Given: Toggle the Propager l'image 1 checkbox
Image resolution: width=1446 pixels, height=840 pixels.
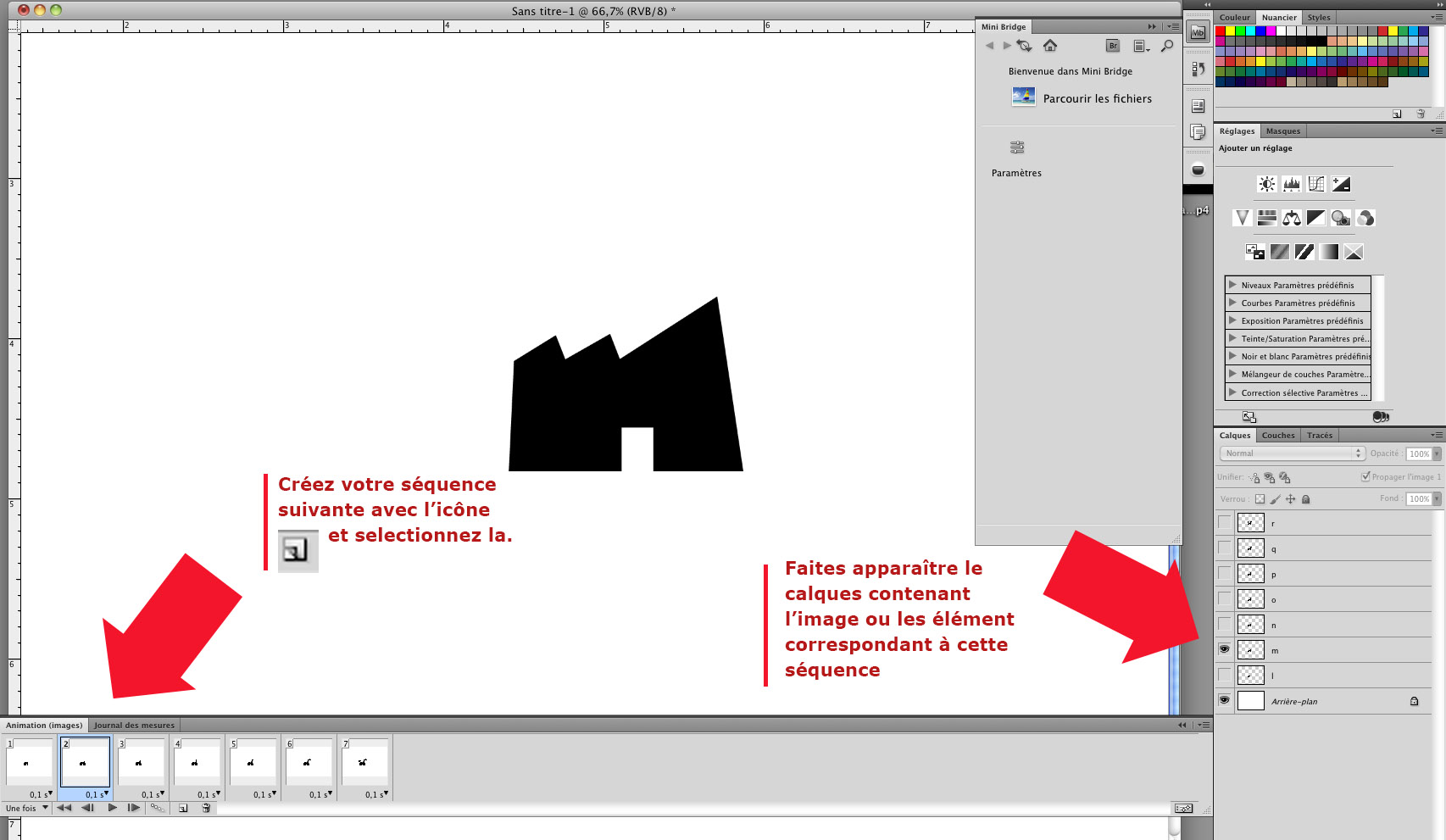Looking at the screenshot, I should coord(1365,476).
